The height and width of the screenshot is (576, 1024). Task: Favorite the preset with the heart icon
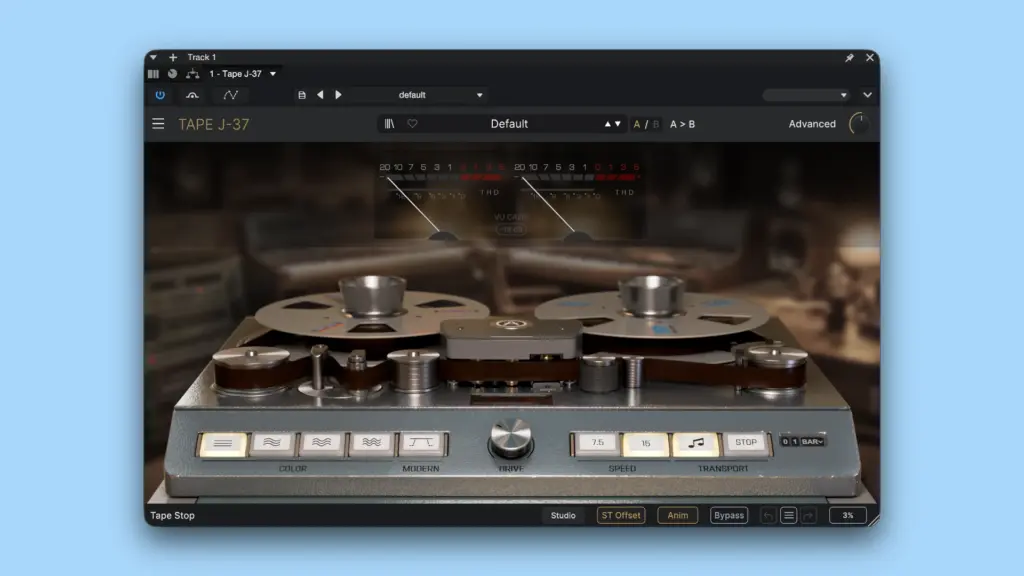[x=412, y=123]
